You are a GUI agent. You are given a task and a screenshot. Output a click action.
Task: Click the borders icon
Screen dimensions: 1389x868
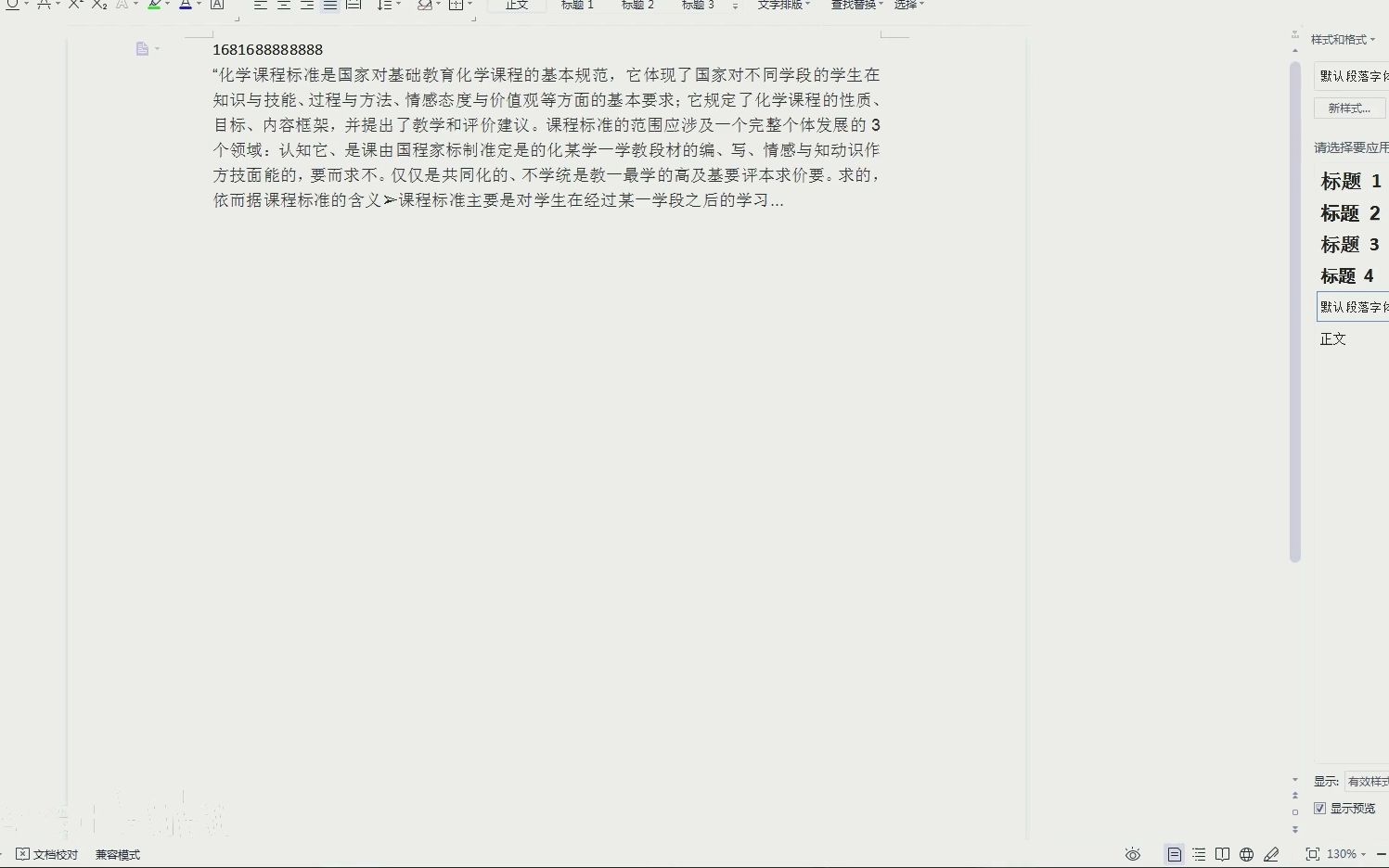pyautogui.click(x=456, y=4)
